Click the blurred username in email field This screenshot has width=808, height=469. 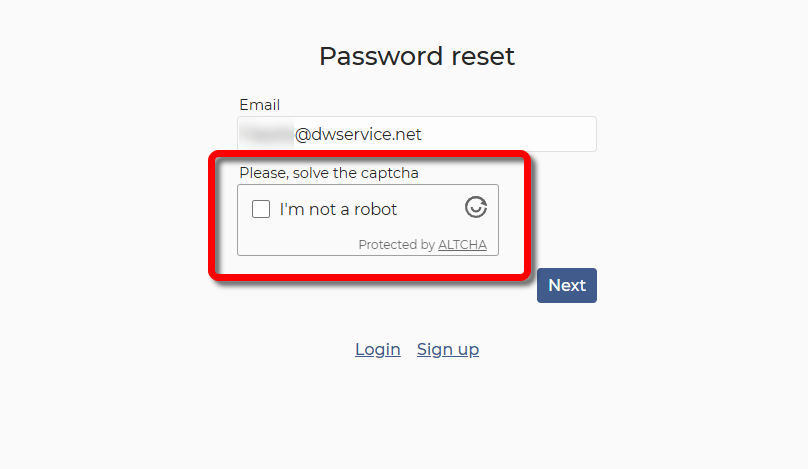pos(267,134)
